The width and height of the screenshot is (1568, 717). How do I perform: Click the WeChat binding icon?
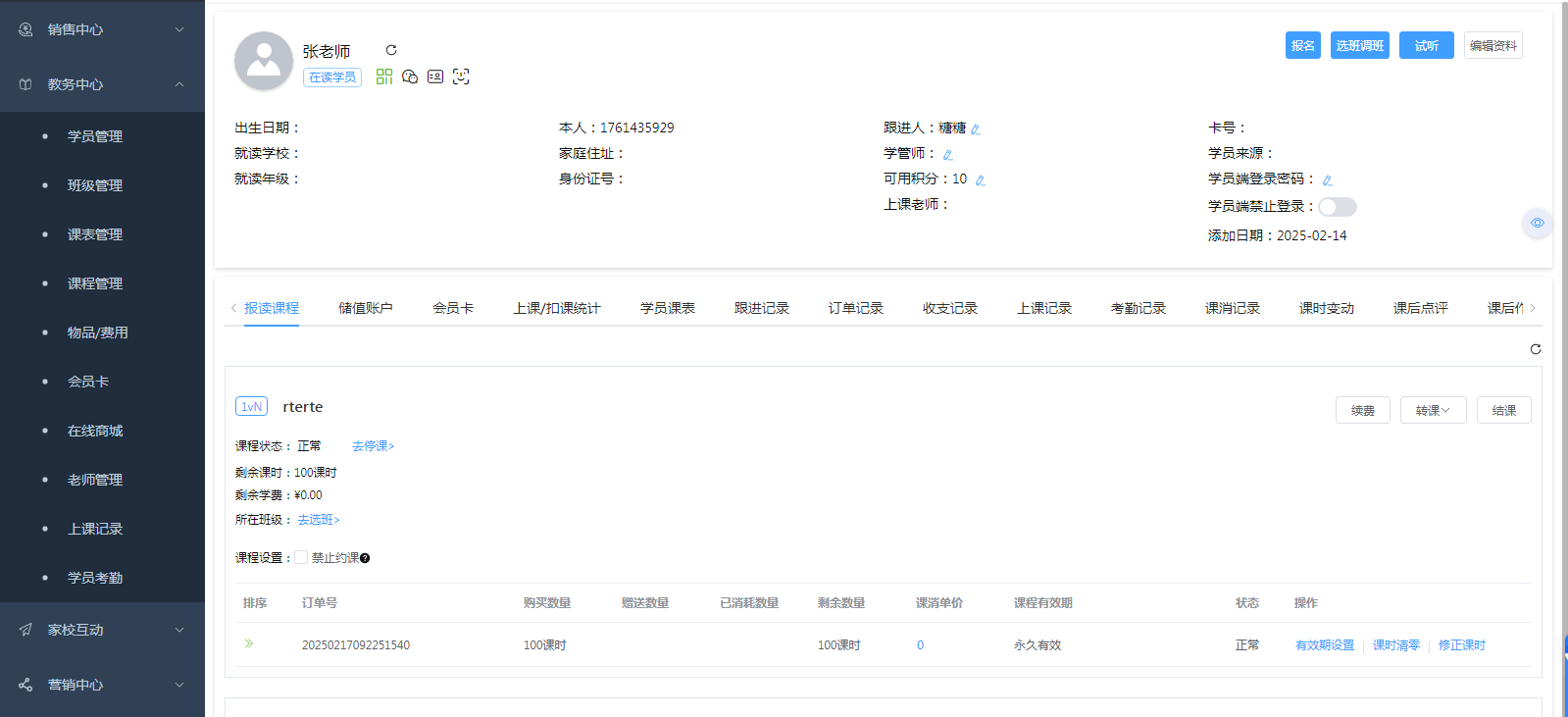[410, 77]
